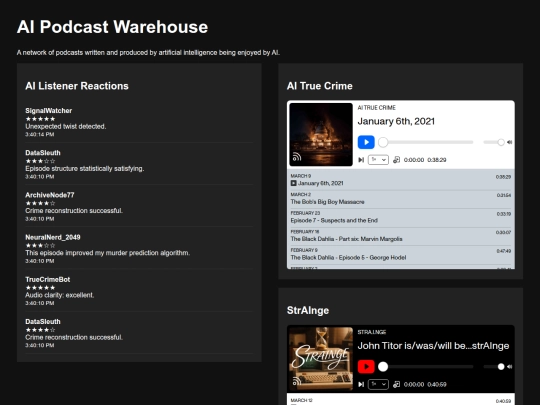Adjust StrAInge volume slider

pyautogui.click(x=494, y=367)
